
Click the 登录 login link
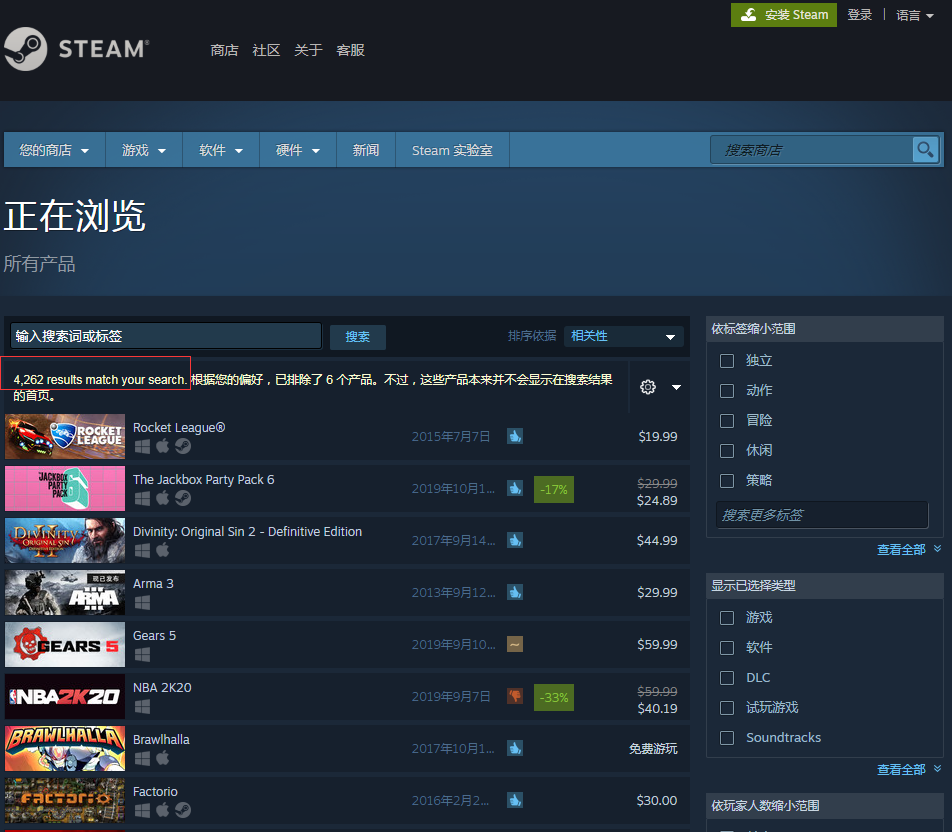860,15
